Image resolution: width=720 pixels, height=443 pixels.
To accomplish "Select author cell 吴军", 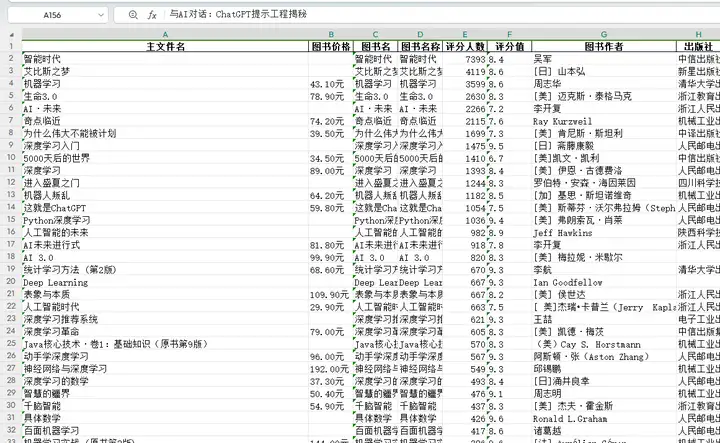I will tap(604, 59).
